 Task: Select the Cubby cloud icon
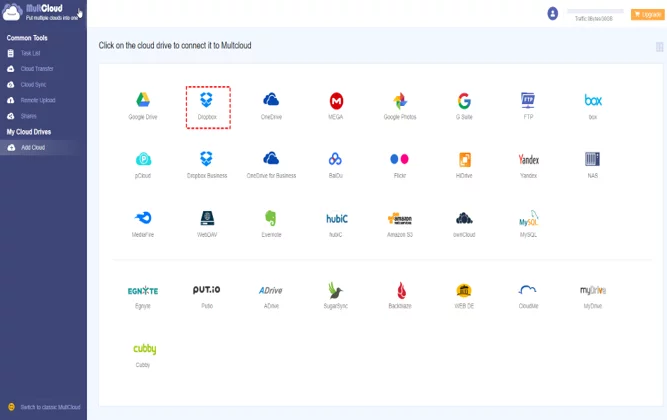point(145,349)
